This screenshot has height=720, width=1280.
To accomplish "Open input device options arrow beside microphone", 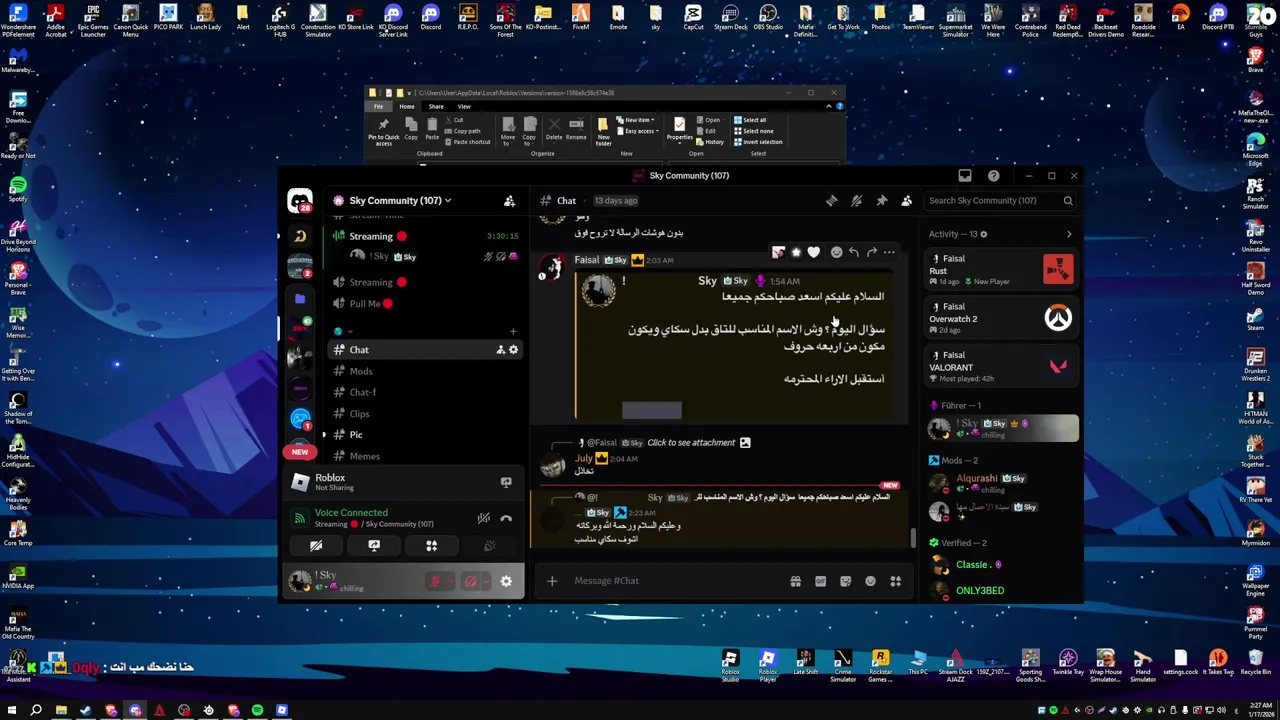I will [x=449, y=581].
